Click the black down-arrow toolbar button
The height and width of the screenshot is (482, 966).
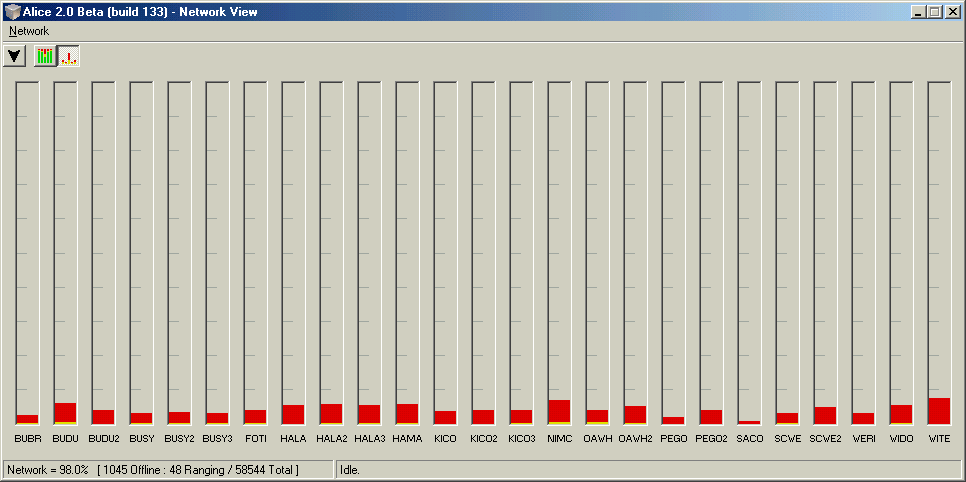click(15, 56)
